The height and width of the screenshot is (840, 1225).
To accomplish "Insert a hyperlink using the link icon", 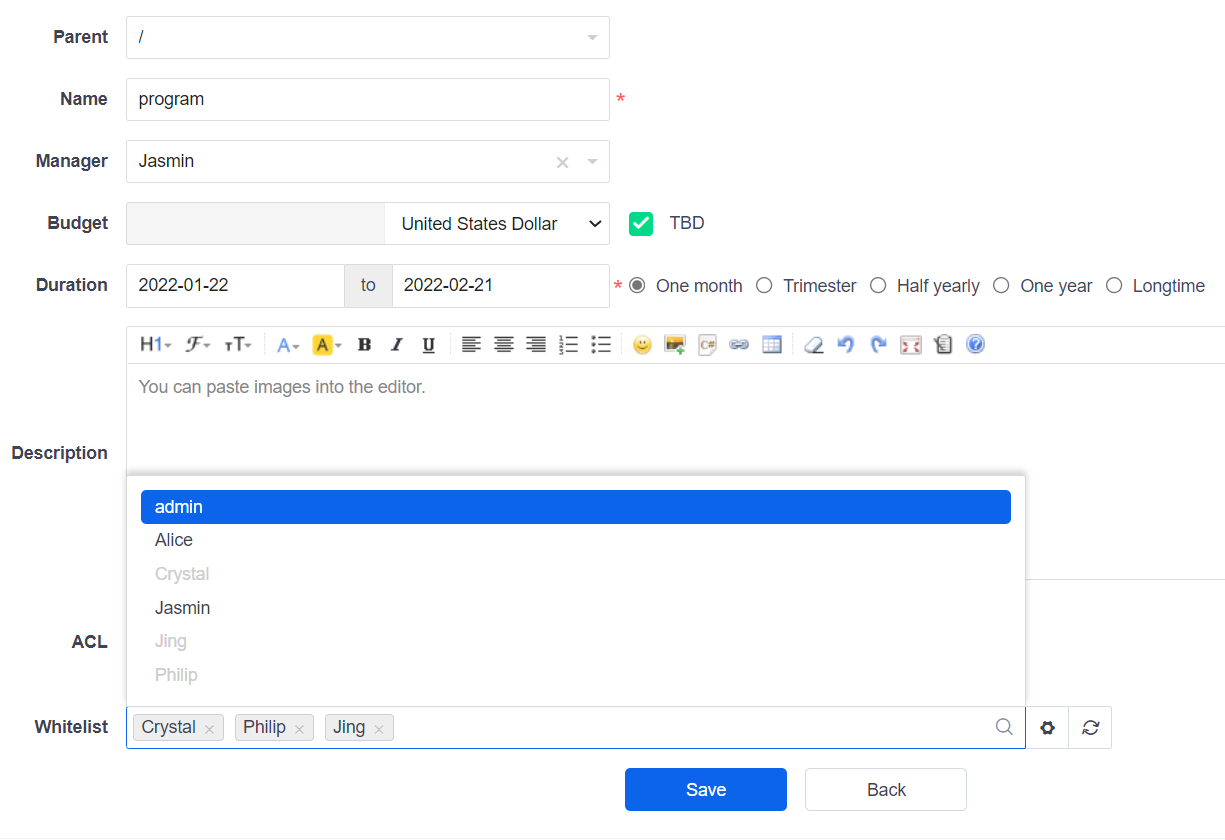I will coord(739,345).
